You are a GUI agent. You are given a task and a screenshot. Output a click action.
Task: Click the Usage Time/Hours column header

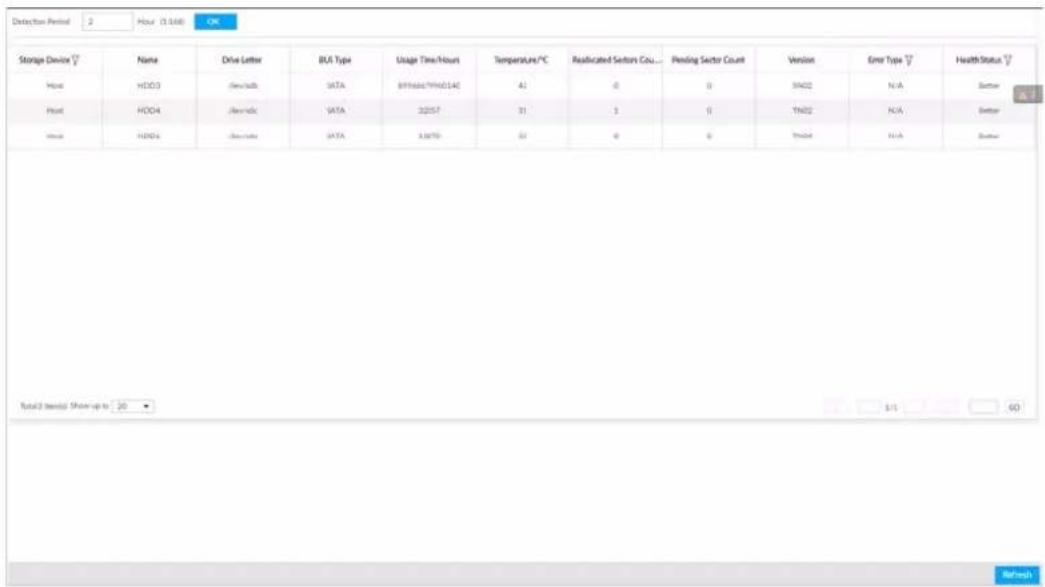click(428, 60)
